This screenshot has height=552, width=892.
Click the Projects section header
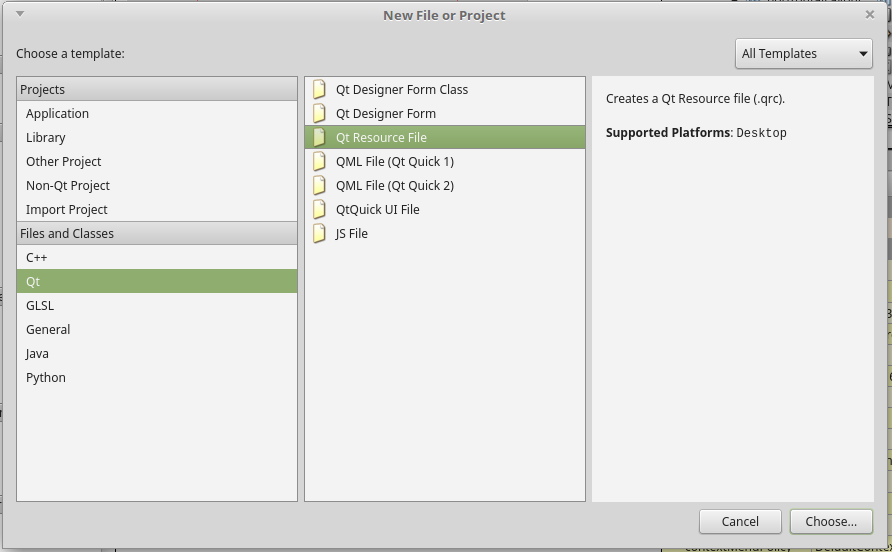(x=157, y=89)
